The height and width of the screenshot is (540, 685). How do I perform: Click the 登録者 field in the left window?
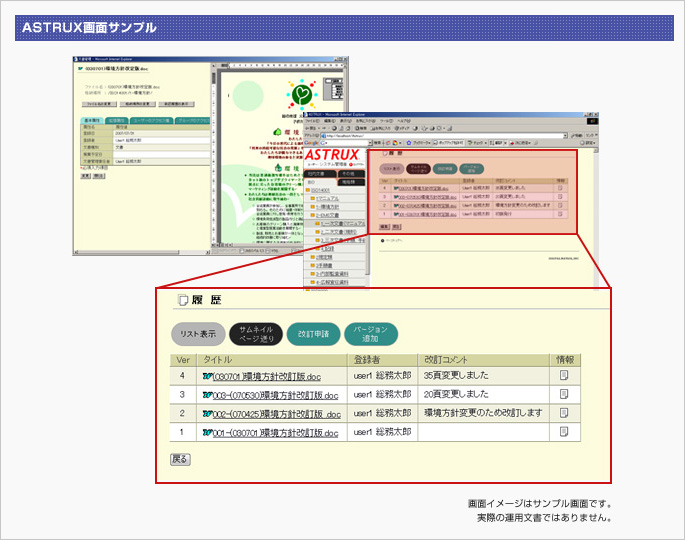pyautogui.click(x=161, y=140)
